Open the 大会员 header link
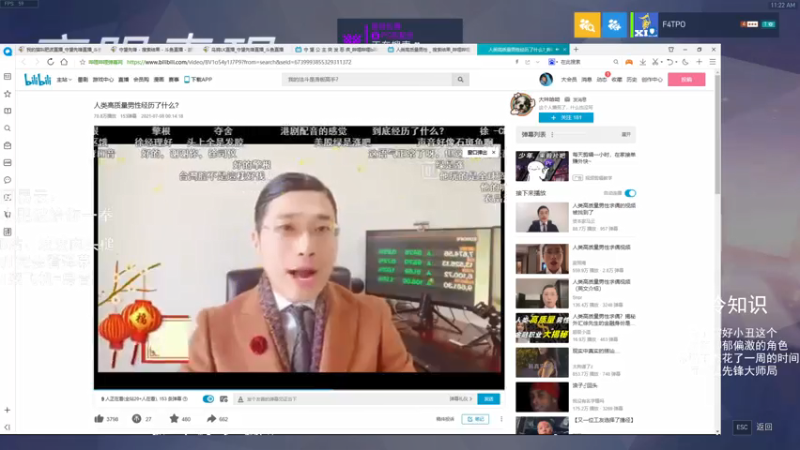Image resolution: width=800 pixels, height=450 pixels. [568, 80]
